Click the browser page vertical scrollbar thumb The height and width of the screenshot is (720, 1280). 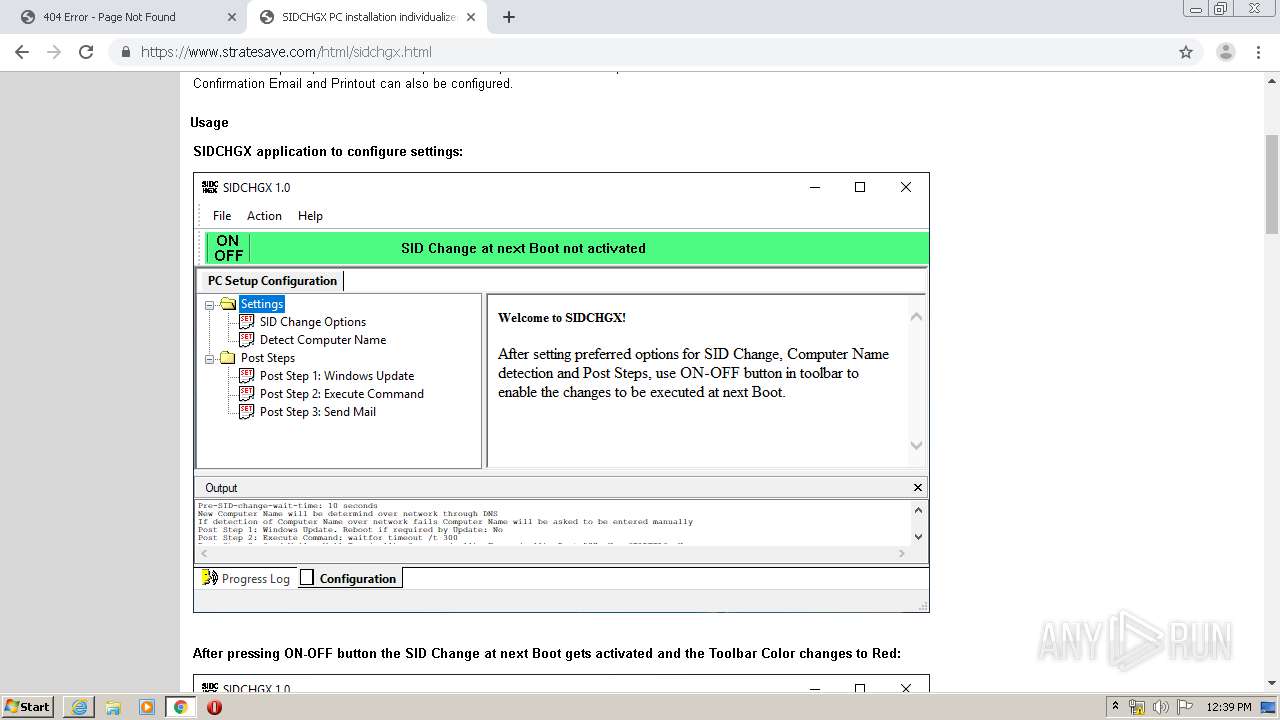tap(1272, 184)
